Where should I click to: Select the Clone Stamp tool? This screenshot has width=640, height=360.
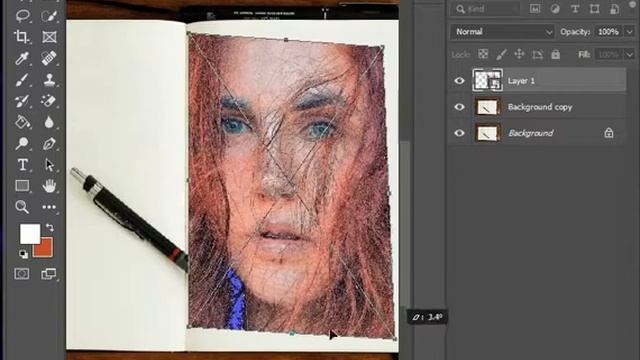click(x=49, y=80)
